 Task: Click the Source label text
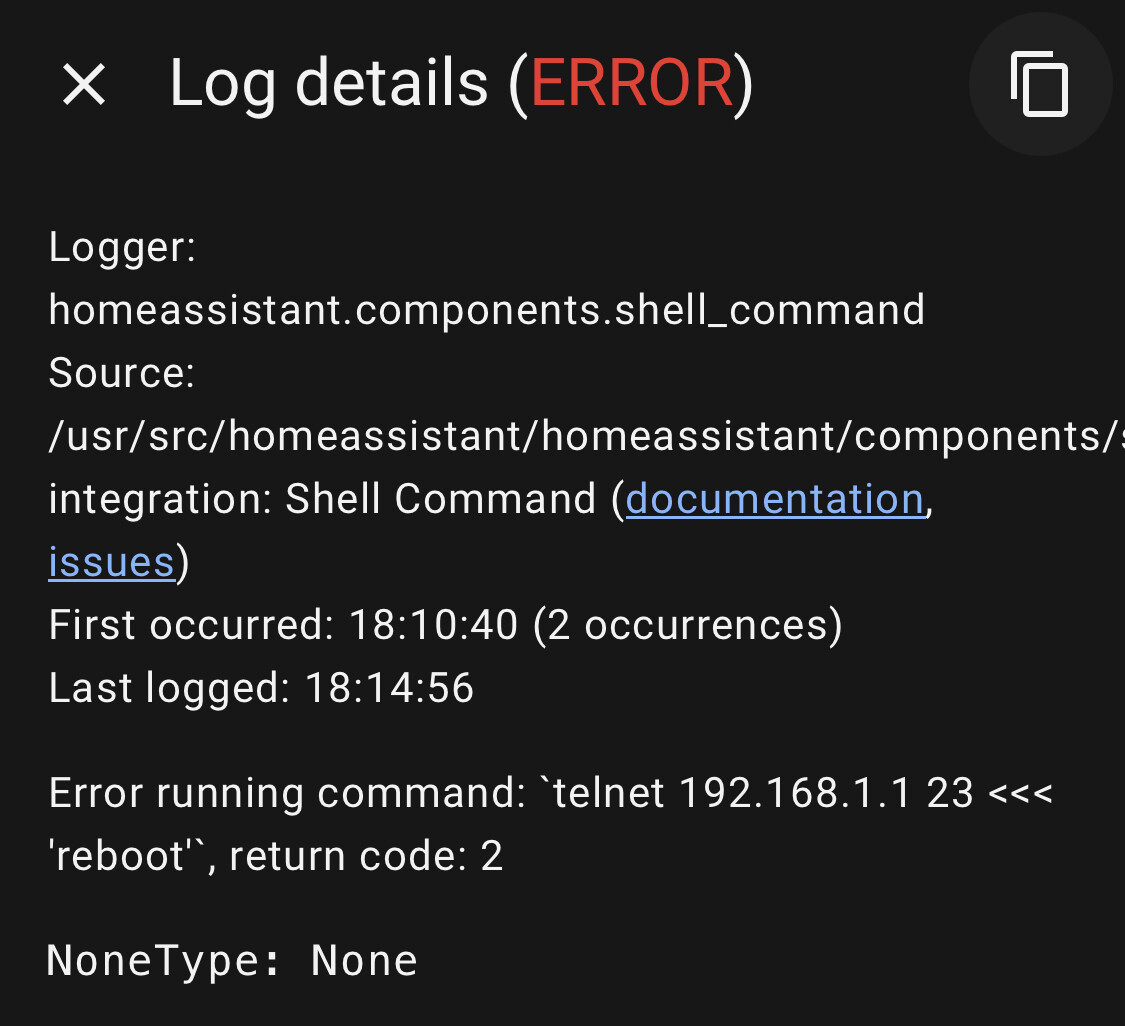click(121, 373)
